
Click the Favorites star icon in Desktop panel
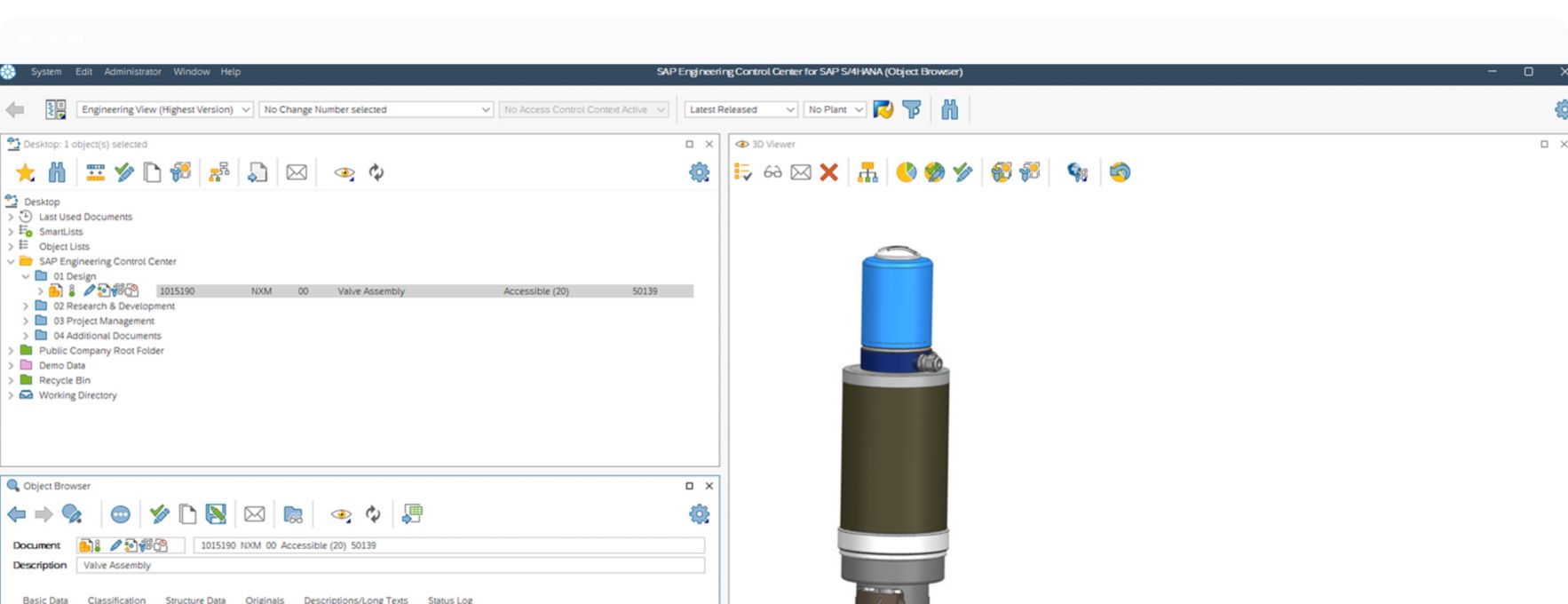pos(26,172)
